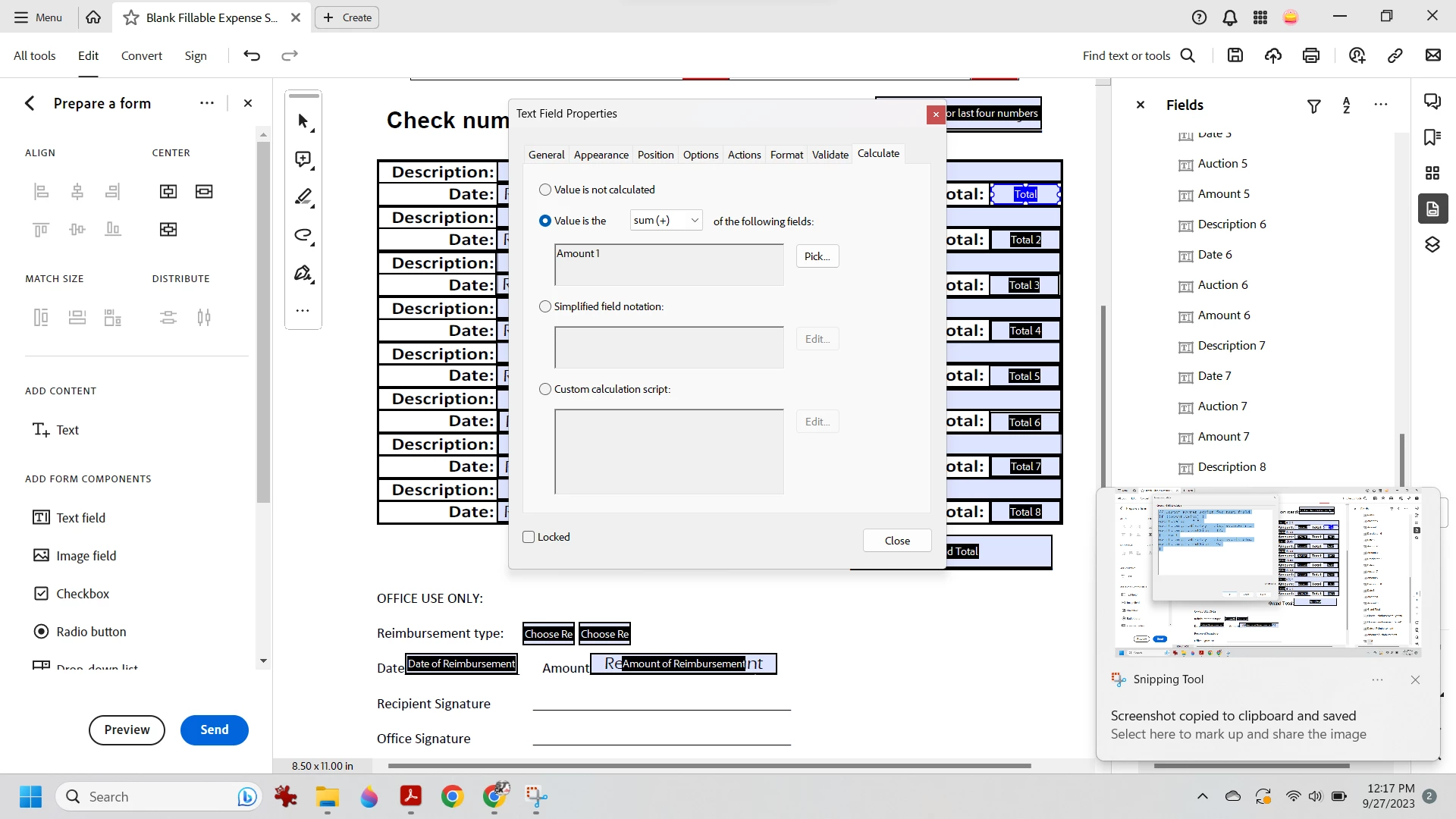Click the Preview button
This screenshot has height=819, width=1456.
127,730
